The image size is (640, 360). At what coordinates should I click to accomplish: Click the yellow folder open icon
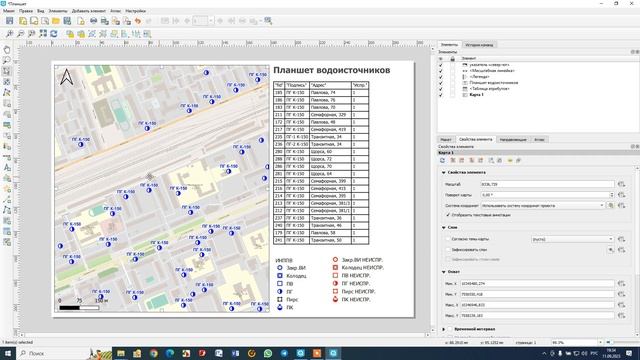pyautogui.click(x=56, y=21)
